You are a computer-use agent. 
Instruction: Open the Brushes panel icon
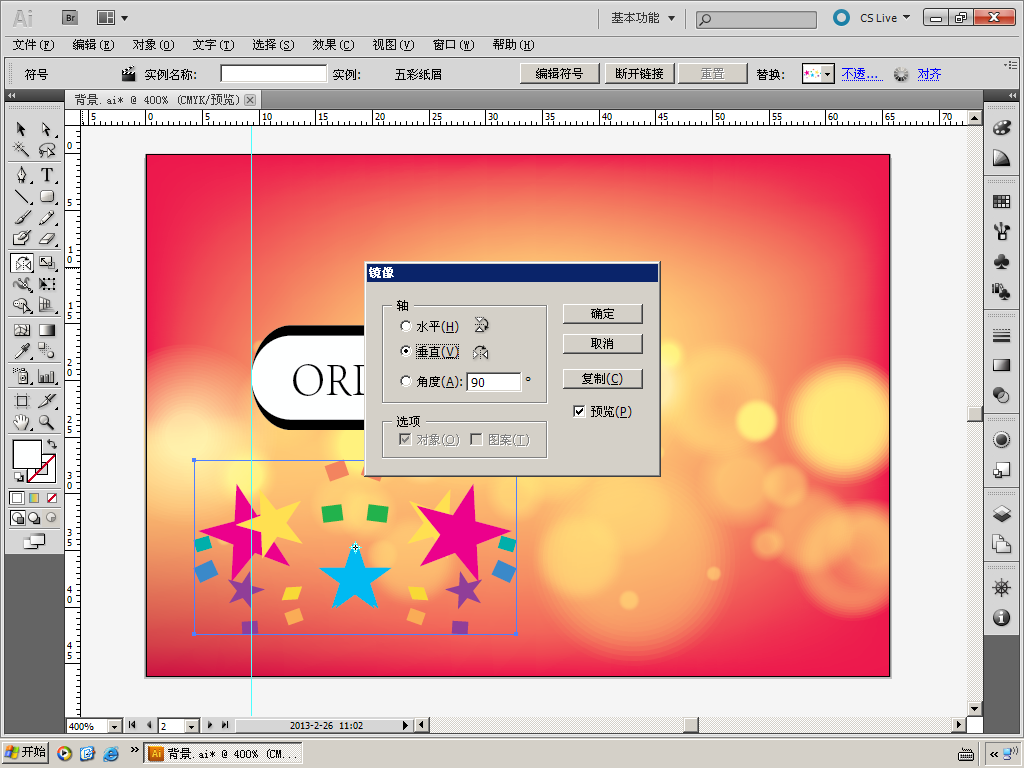1001,231
